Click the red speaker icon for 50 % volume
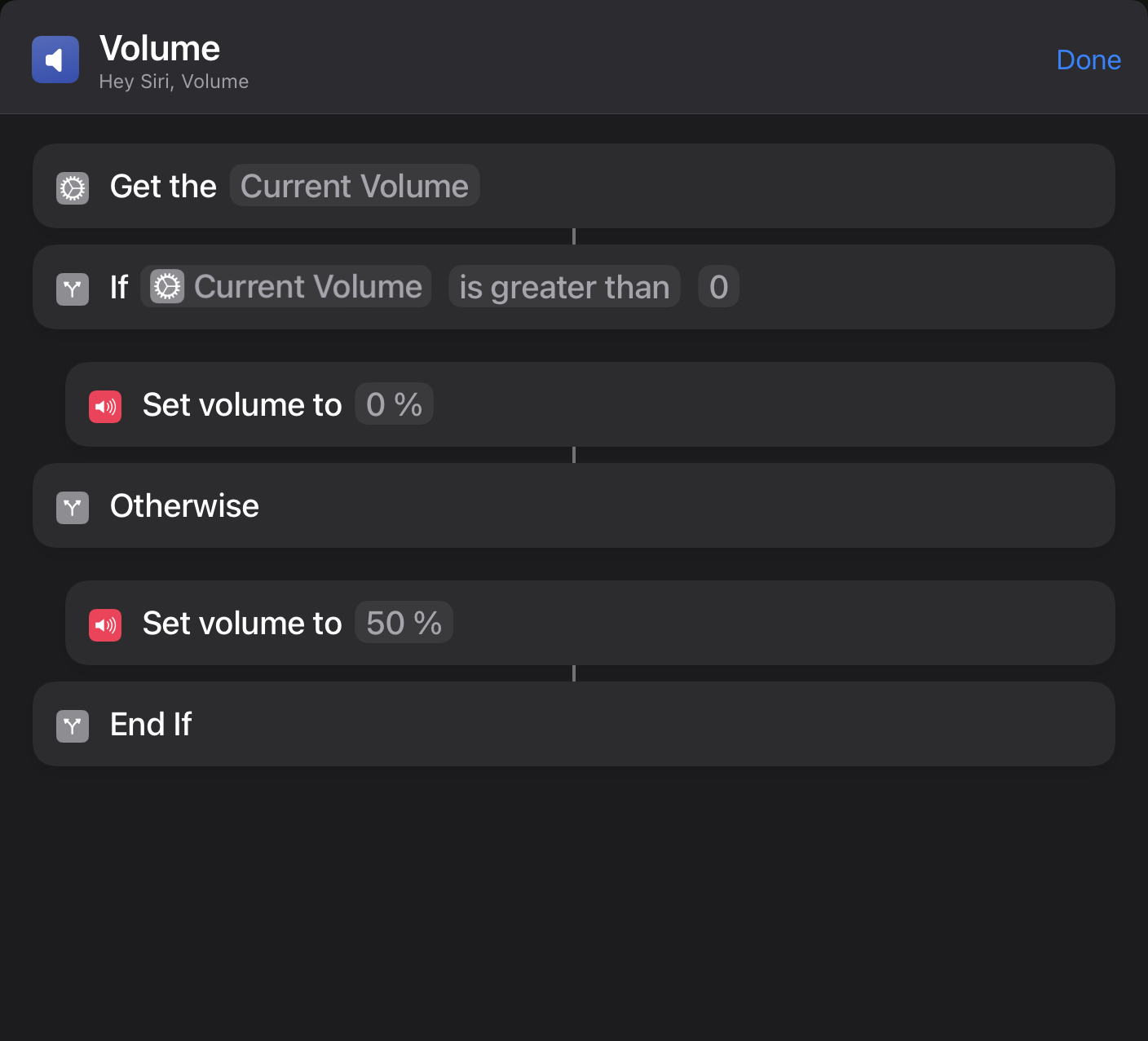The image size is (1148, 1041). 105,624
